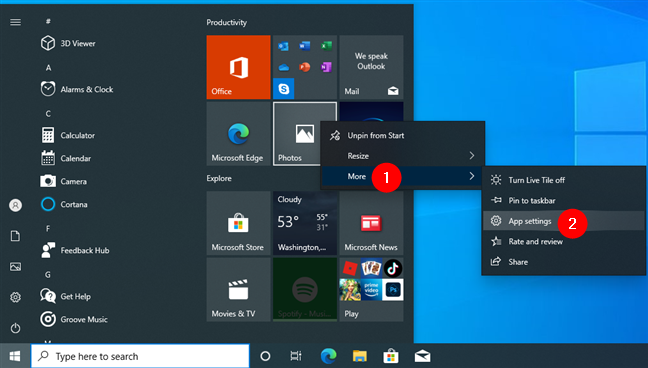This screenshot has height=368, width=648.
Task: Open the Play folder tile
Action: (x=371, y=289)
